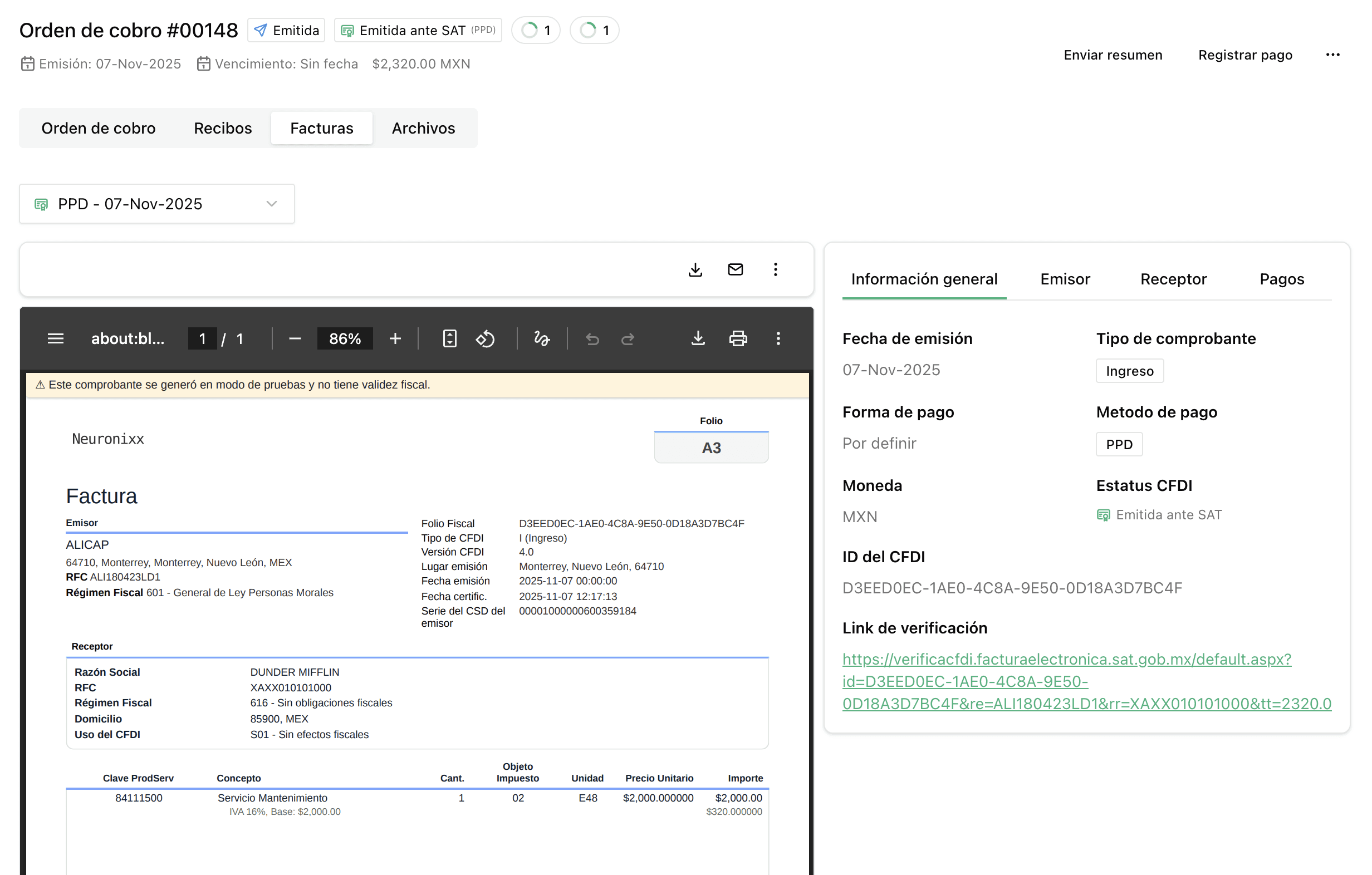Open the PDF viewer sidebar hamburger menu

click(55, 339)
